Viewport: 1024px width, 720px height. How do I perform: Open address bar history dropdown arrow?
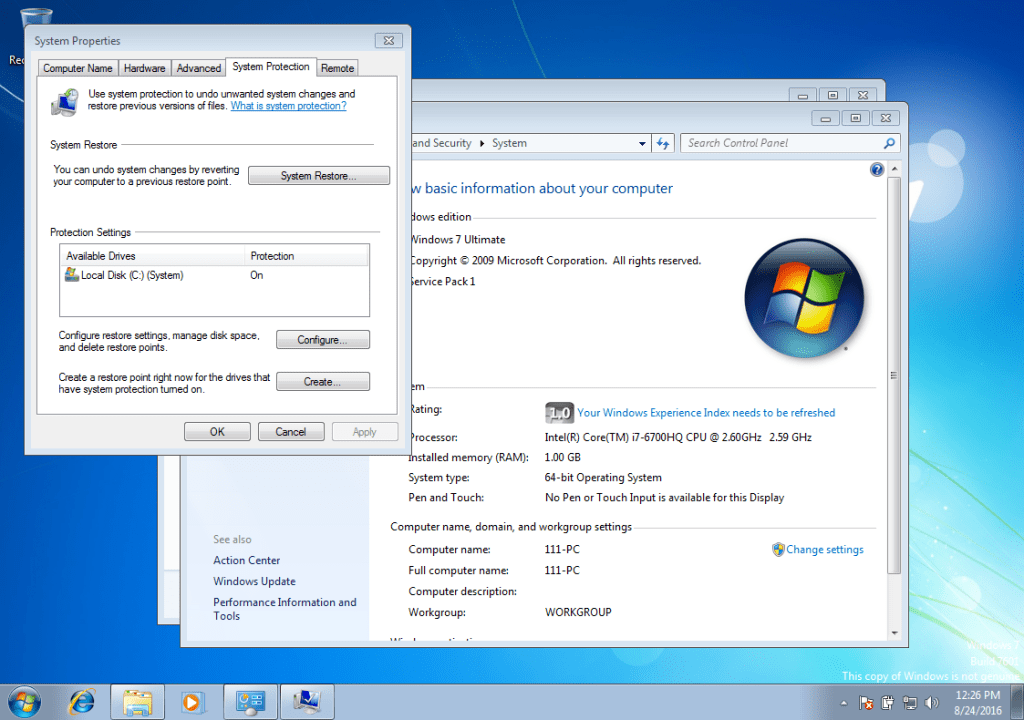pos(642,144)
